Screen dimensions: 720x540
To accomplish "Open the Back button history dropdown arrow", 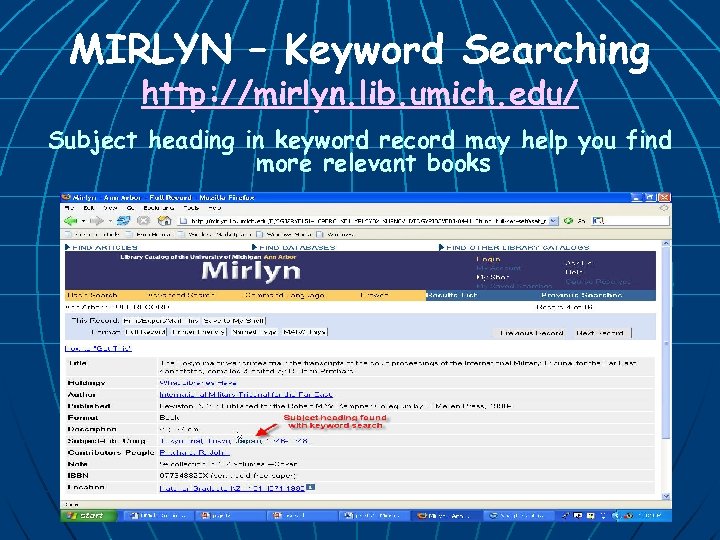I will [84, 221].
